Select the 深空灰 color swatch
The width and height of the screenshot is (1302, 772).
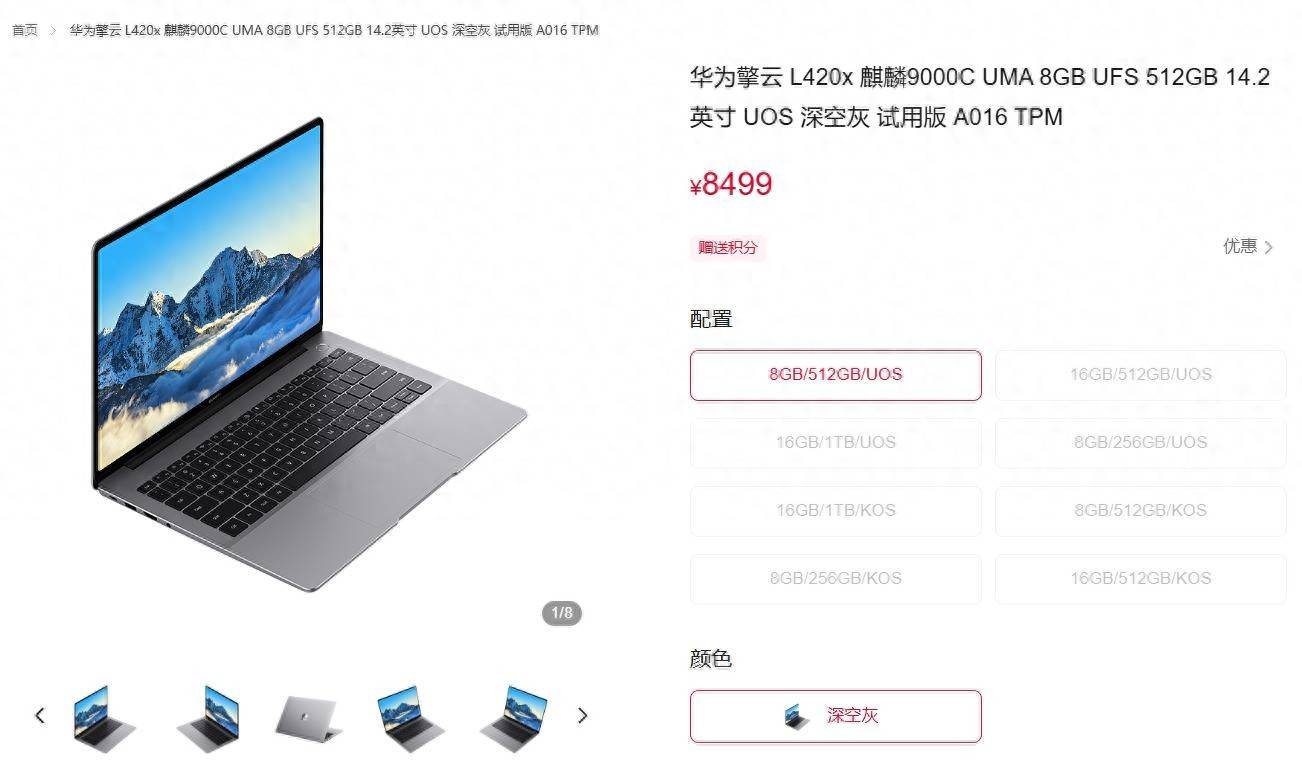[836, 716]
